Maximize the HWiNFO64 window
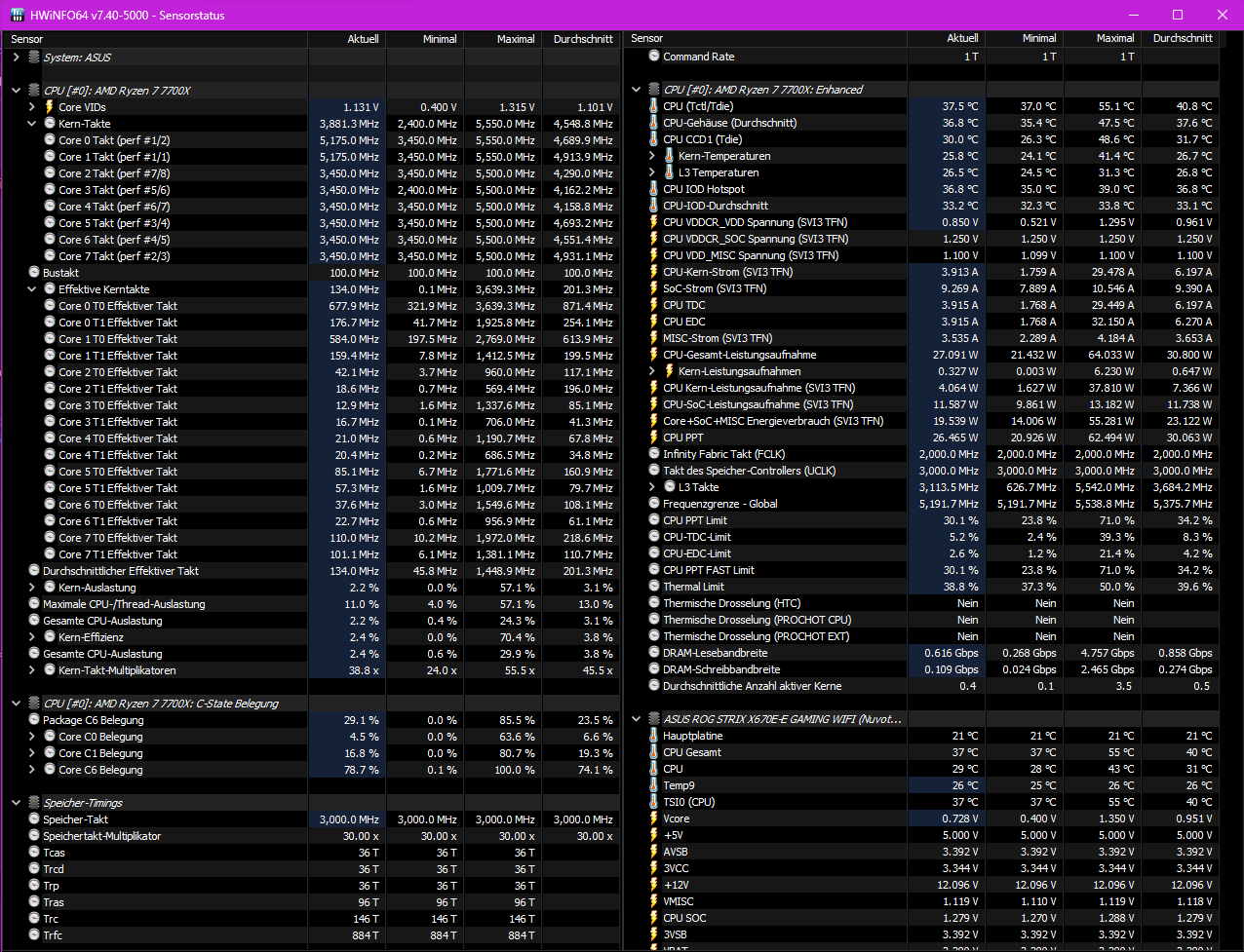The image size is (1244, 952). pos(1177,15)
